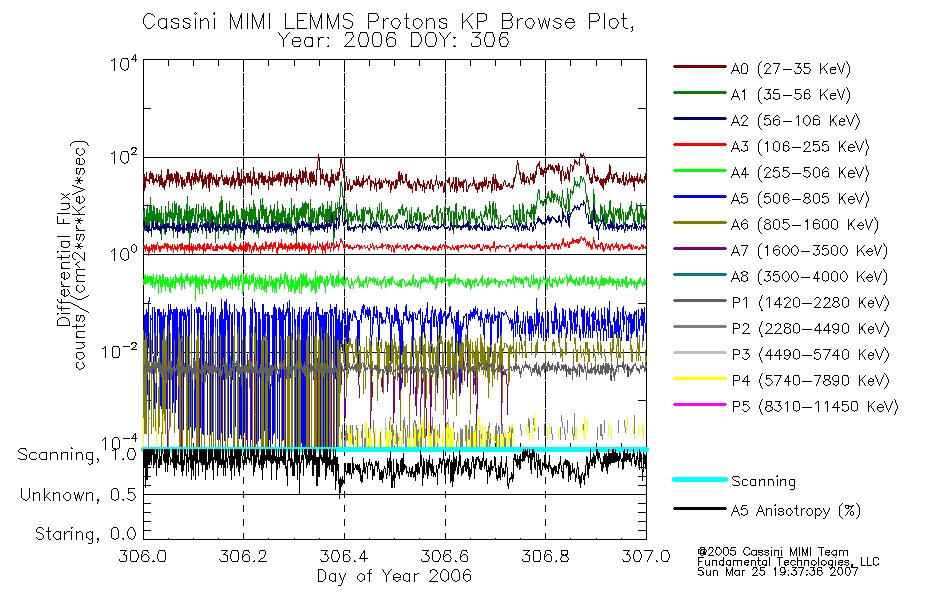
Task: Click the A0 curve peak near 306.87
Action: click(582, 156)
